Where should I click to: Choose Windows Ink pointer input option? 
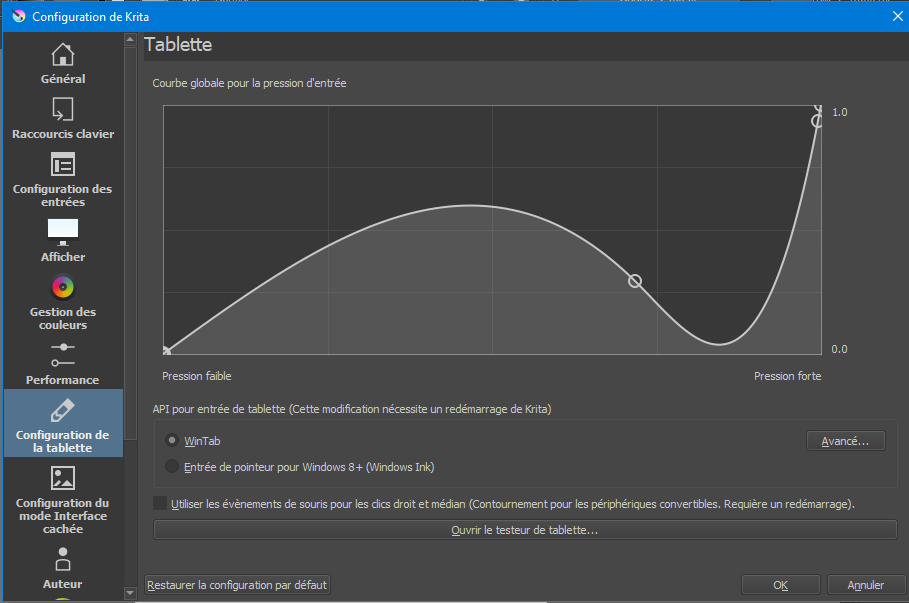point(172,466)
